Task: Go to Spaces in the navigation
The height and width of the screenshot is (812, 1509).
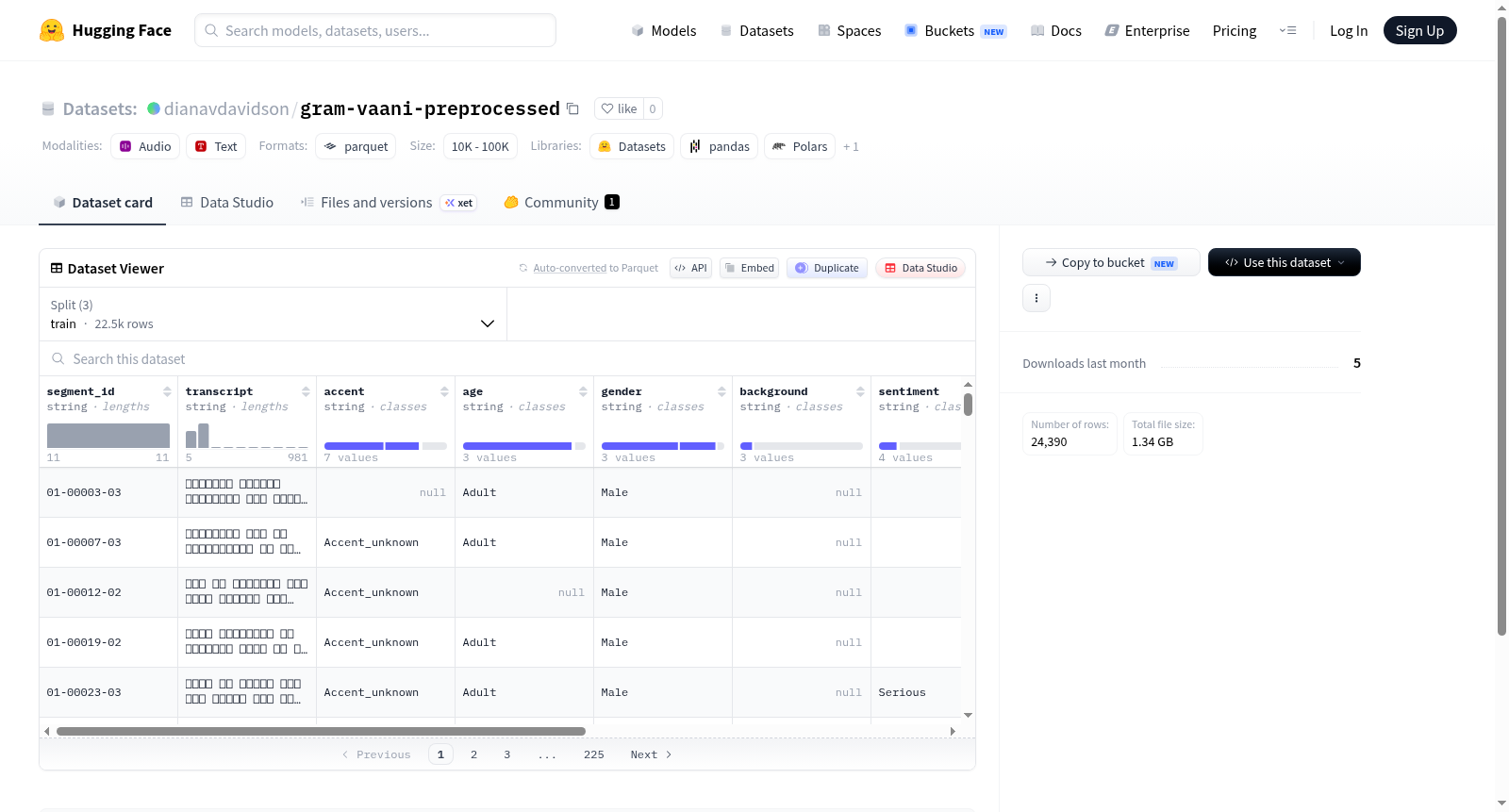Action: [x=849, y=30]
